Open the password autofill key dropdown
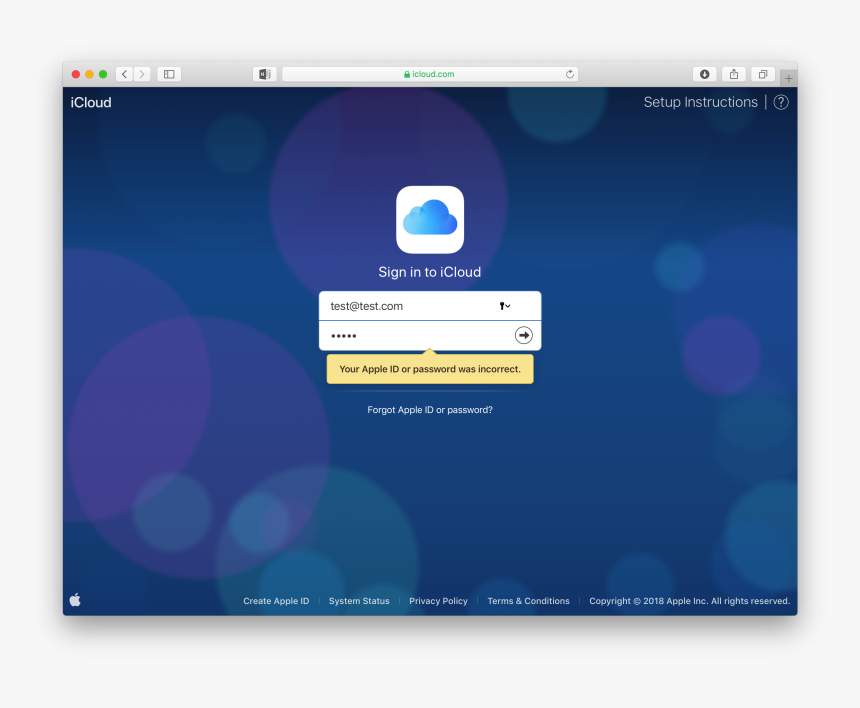Viewport: 860px width, 708px height. 505,306
